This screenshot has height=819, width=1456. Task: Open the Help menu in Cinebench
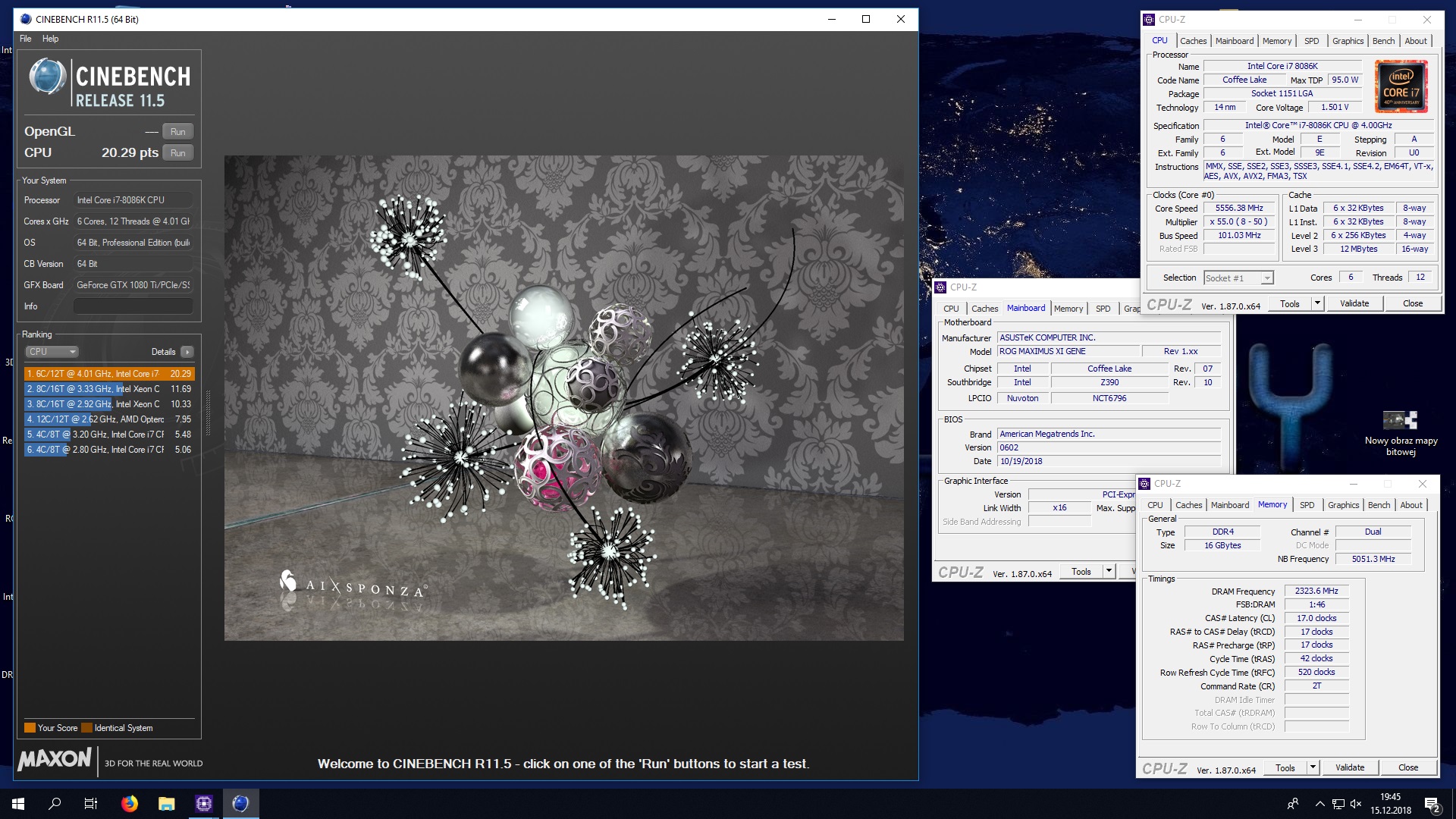point(50,39)
